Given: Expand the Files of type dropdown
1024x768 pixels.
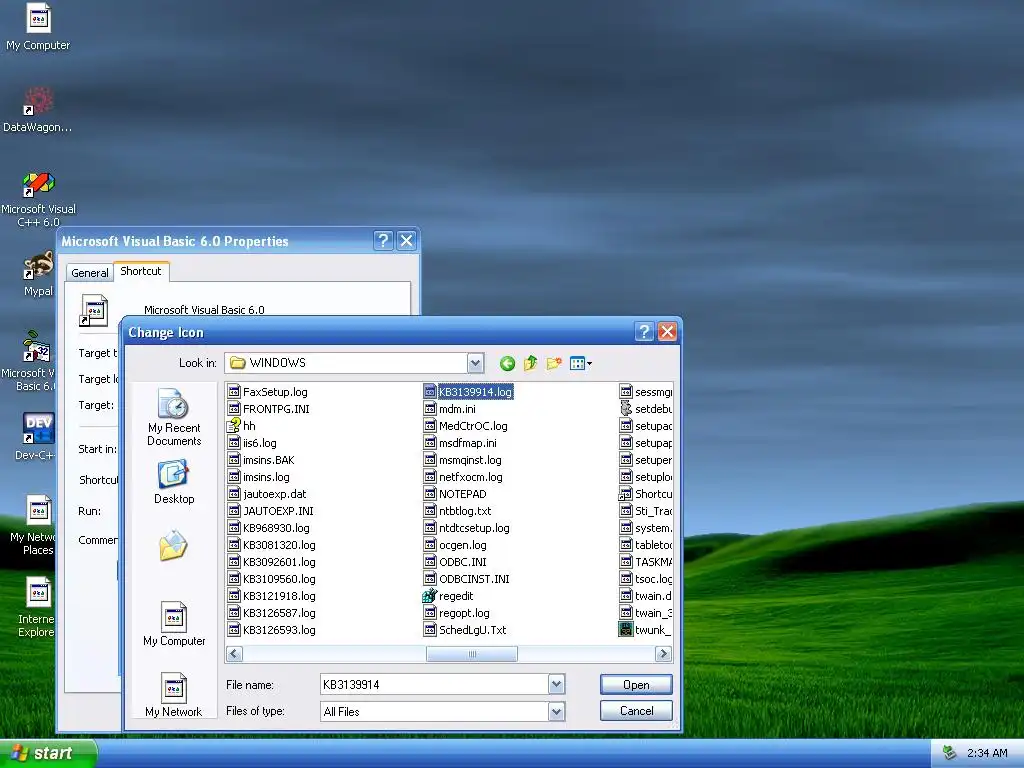Looking at the screenshot, I should [556, 711].
